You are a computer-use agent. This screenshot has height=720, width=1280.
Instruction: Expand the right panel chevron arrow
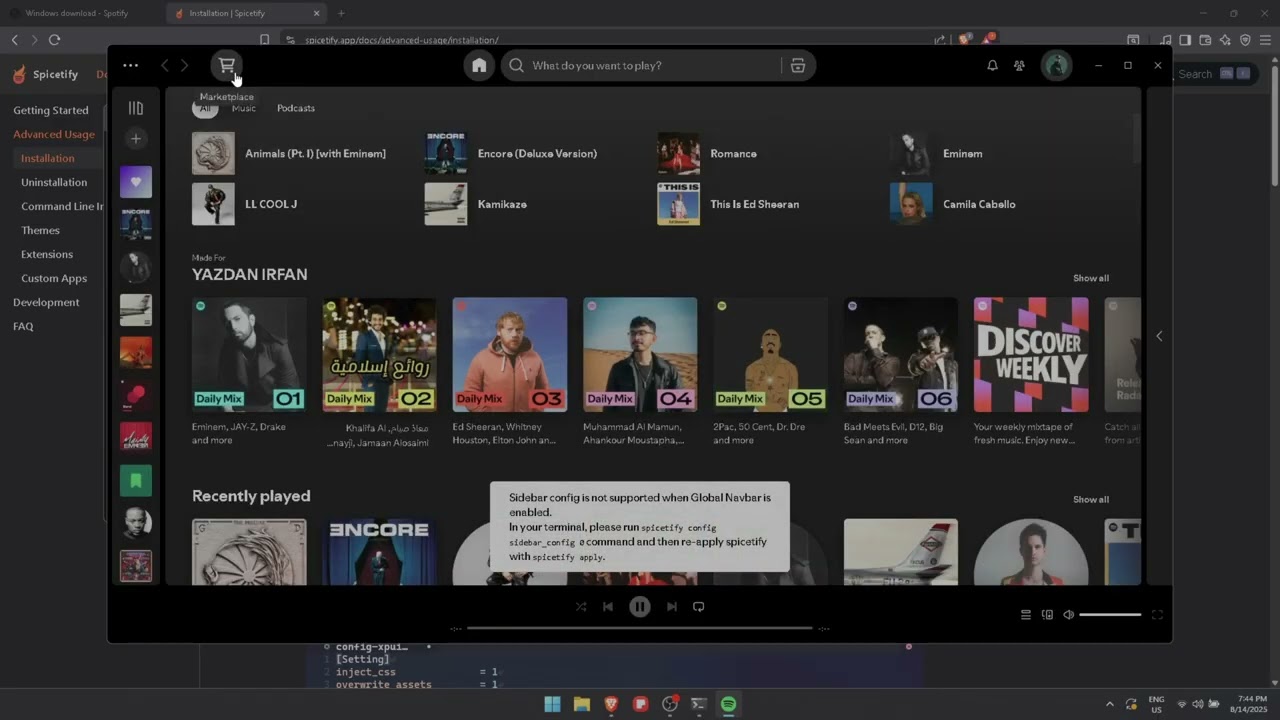[x=1159, y=336]
